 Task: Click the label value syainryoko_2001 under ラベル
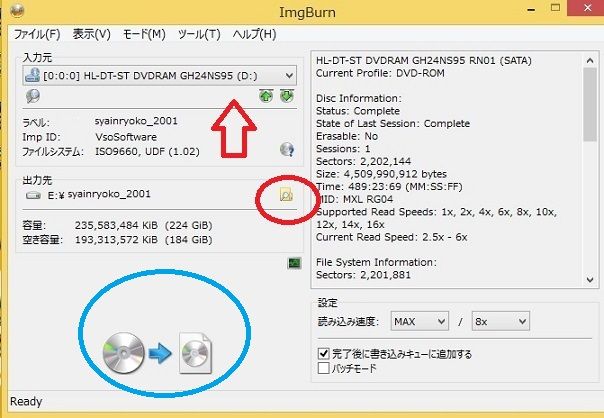pos(136,121)
